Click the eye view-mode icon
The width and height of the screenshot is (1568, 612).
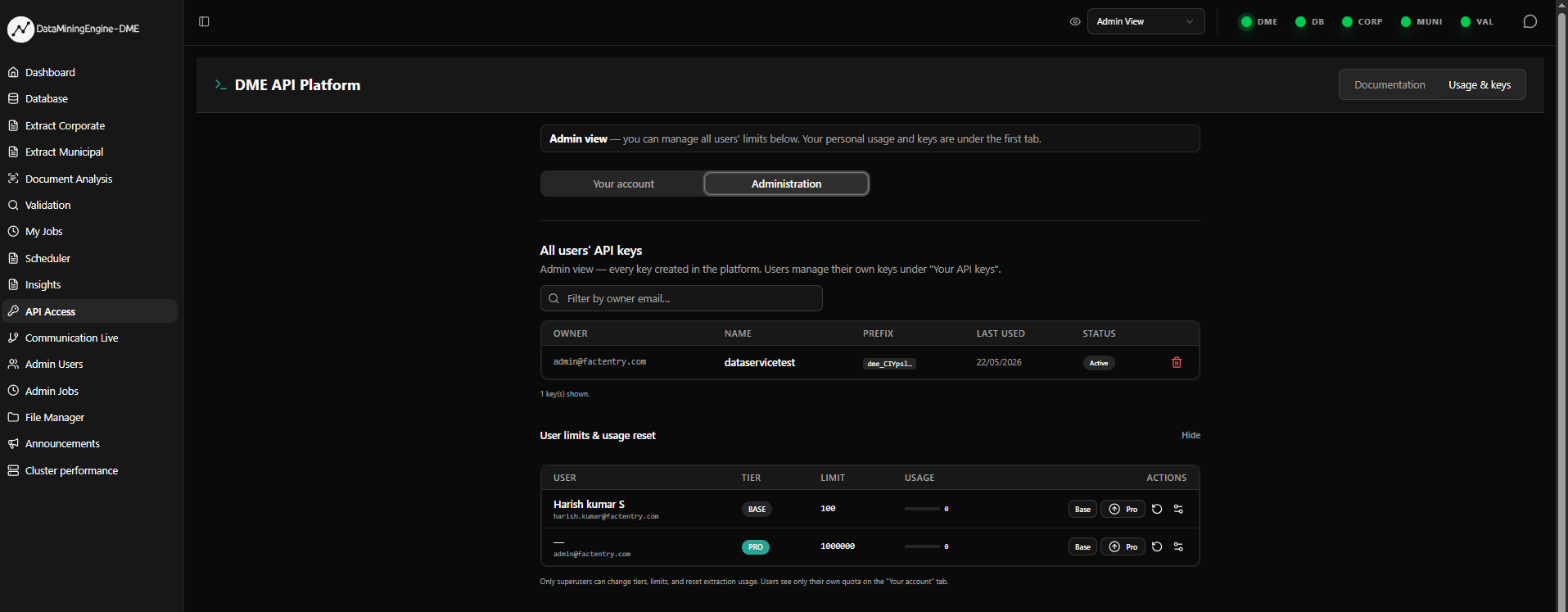pos(1075,21)
